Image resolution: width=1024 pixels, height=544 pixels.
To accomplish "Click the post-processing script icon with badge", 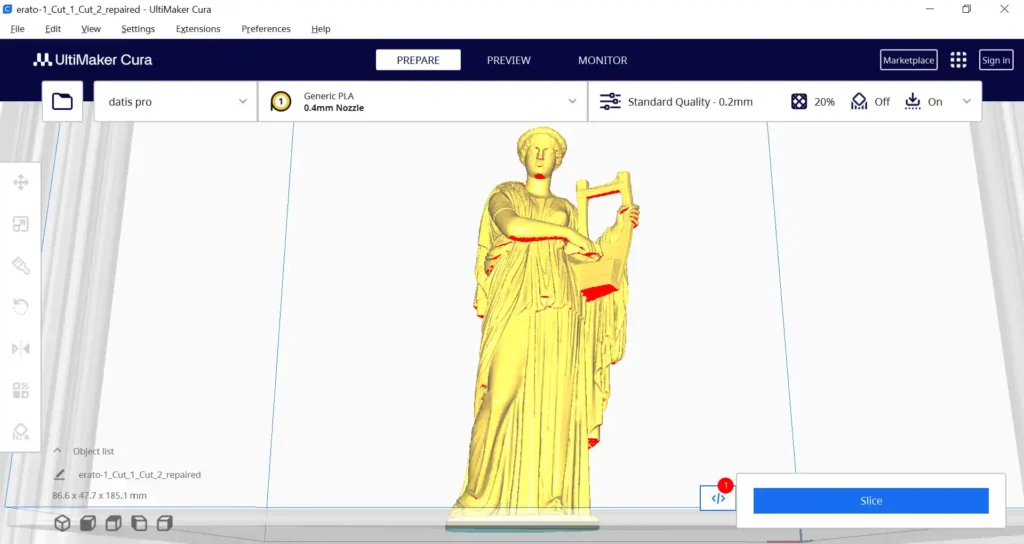I will [718, 498].
